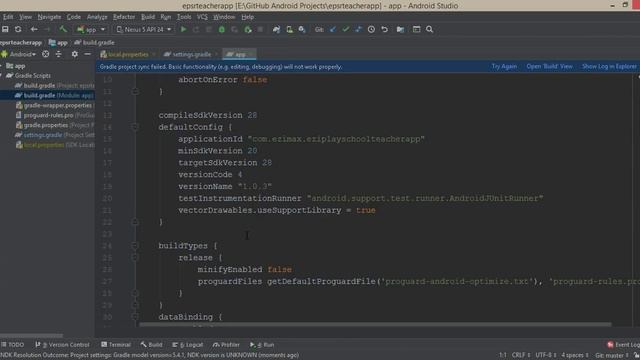Open the Project Structure folder icon
This screenshot has width=640, height=360.
click(400, 29)
